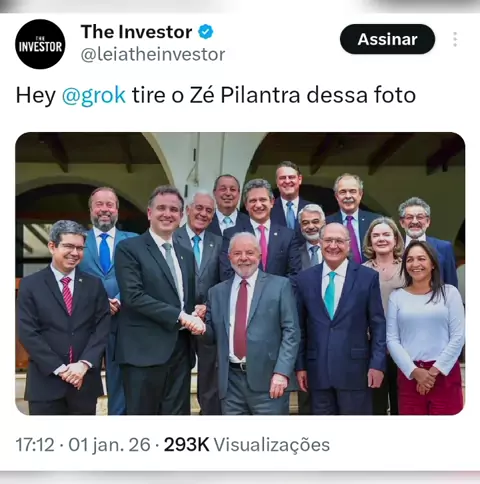This screenshot has height=484, width=480.
Task: Select the text "Zé Pilantra dessa foto"
Action: (x=303, y=95)
